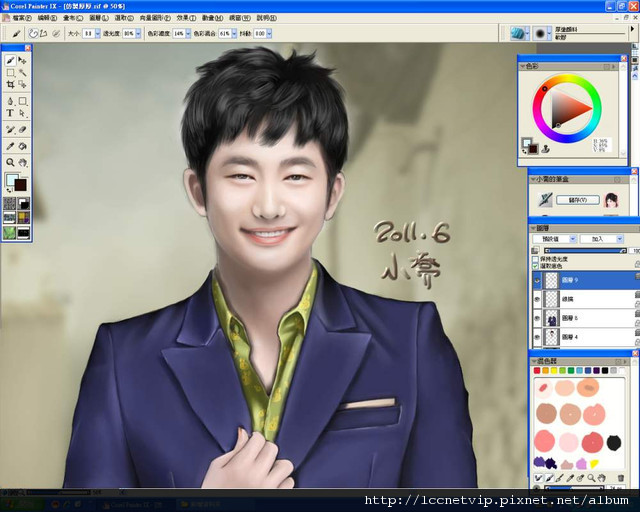This screenshot has width=640, height=512.
Task: Open the 預設值 composite method dropdown
Action: pos(555,239)
